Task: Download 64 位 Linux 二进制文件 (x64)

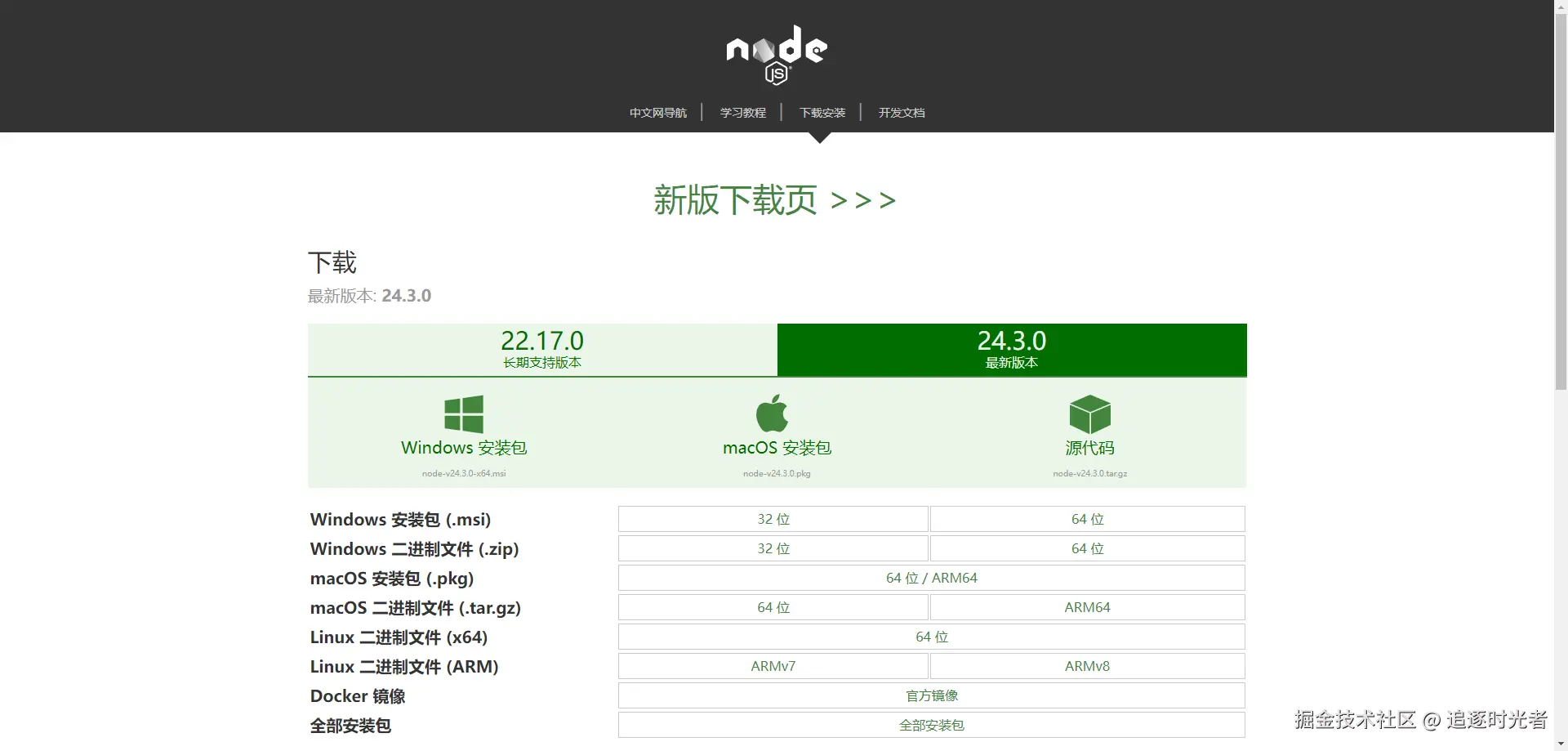Action: (932, 637)
